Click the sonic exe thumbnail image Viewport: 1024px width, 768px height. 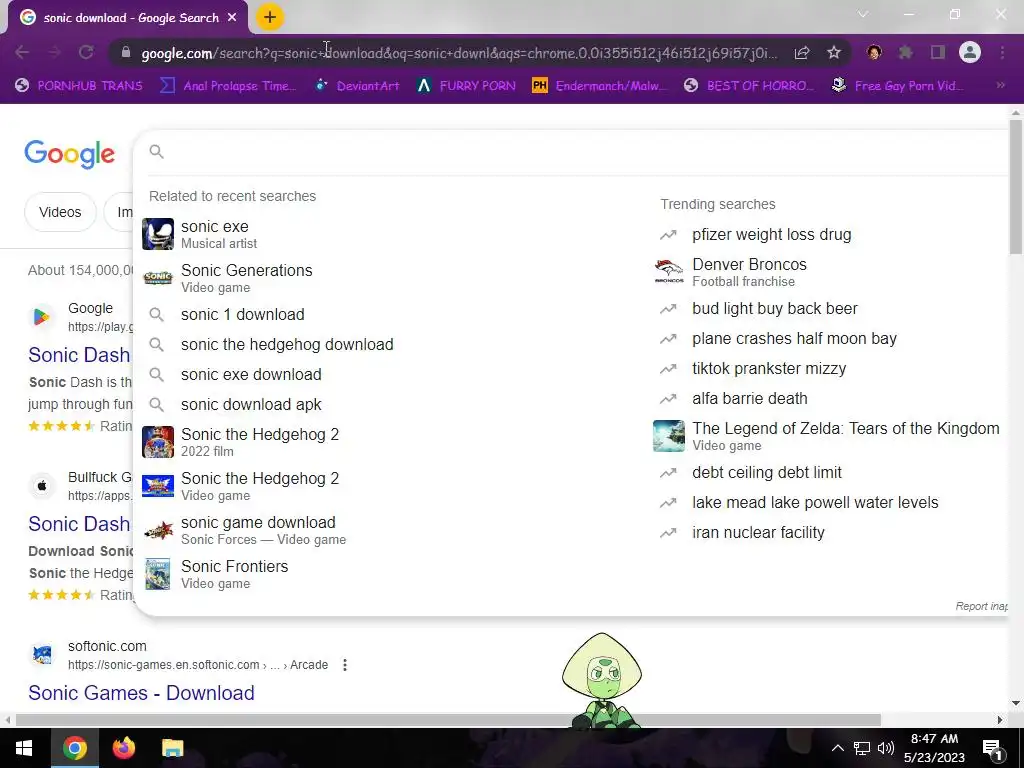[158, 234]
